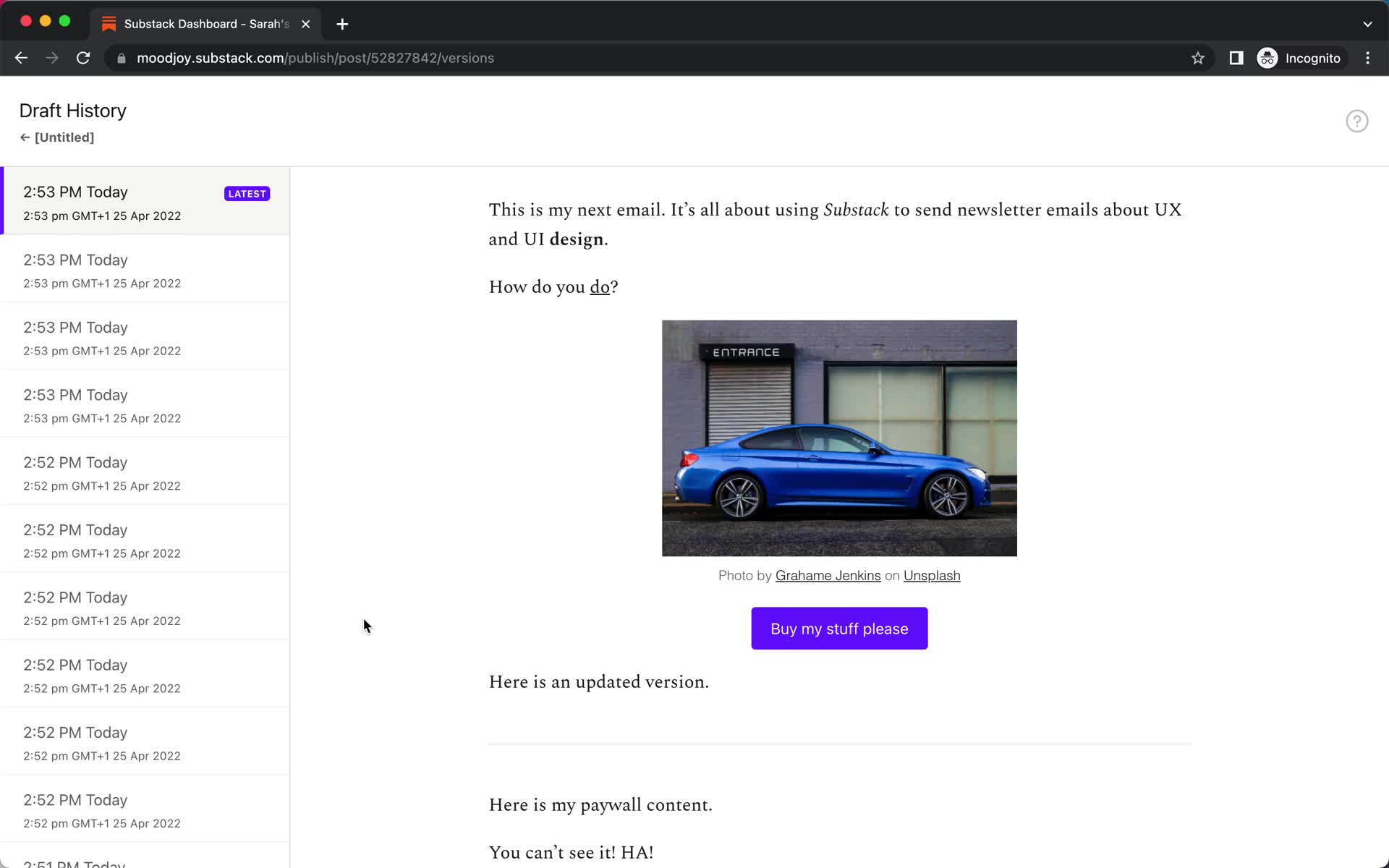
Task: Toggle the 2:52 PM Today draft version
Action: pos(144,472)
